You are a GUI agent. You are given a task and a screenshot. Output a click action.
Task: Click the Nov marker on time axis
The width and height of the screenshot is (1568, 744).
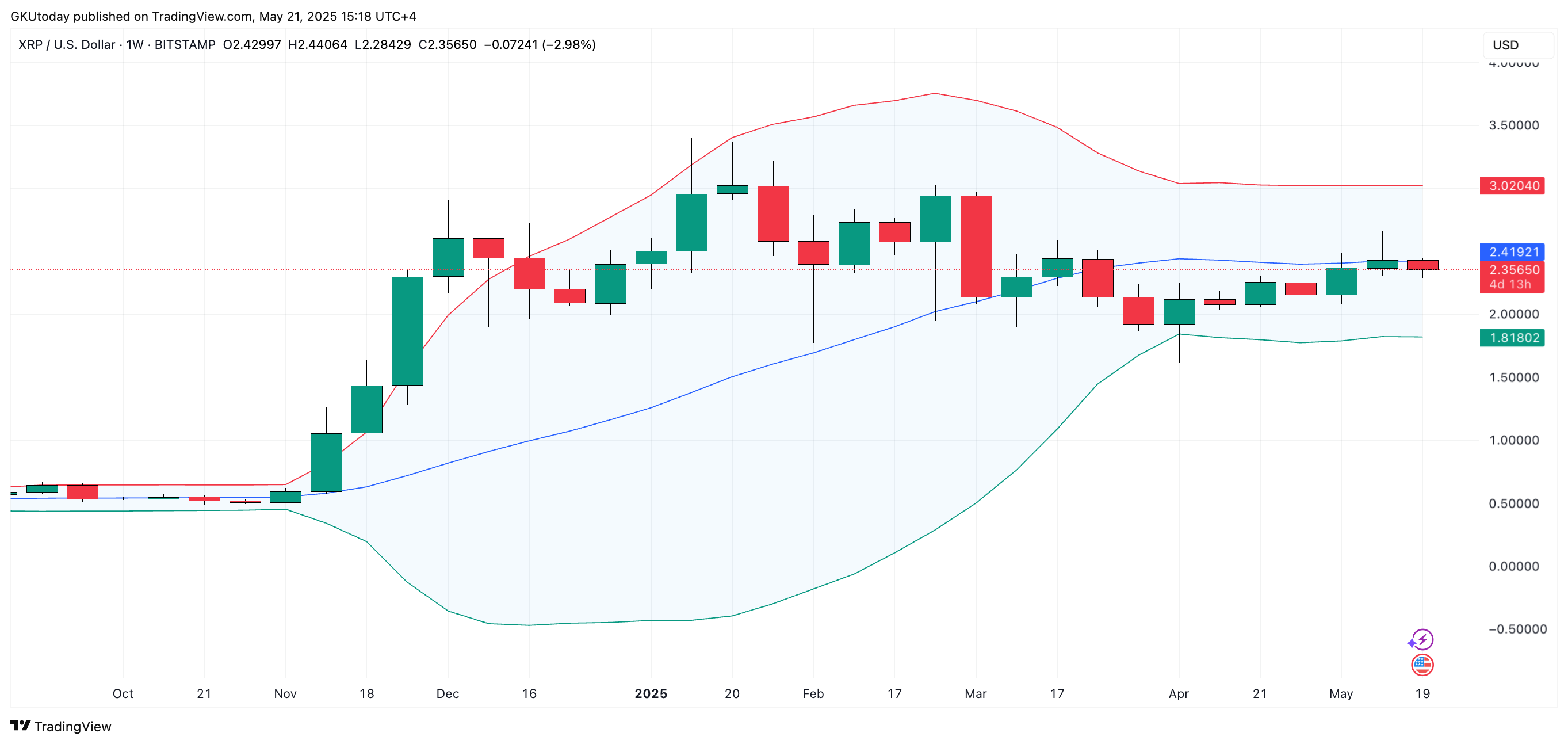pos(285,693)
